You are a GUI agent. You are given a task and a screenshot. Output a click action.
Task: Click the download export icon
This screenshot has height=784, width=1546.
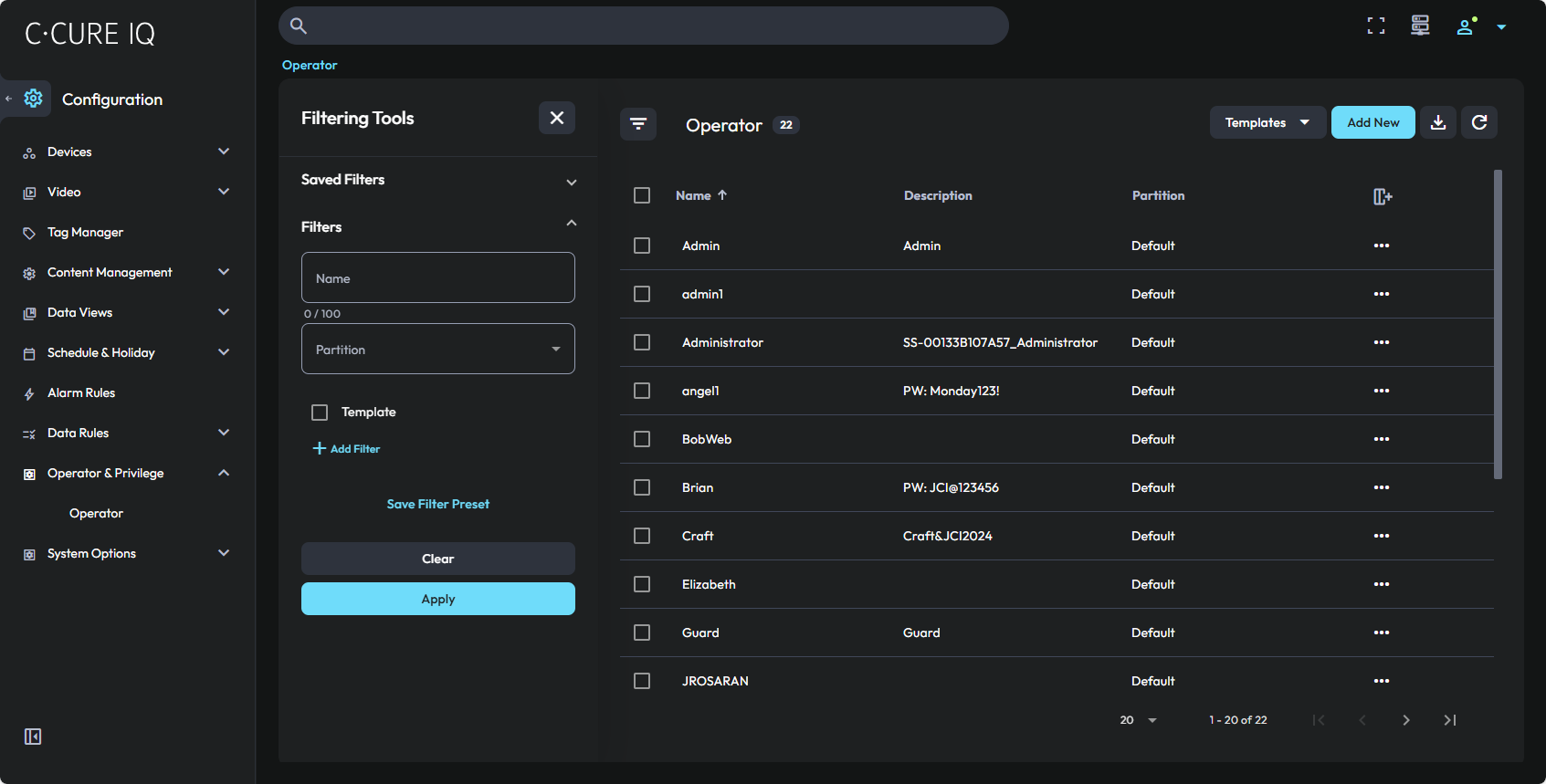click(x=1438, y=122)
